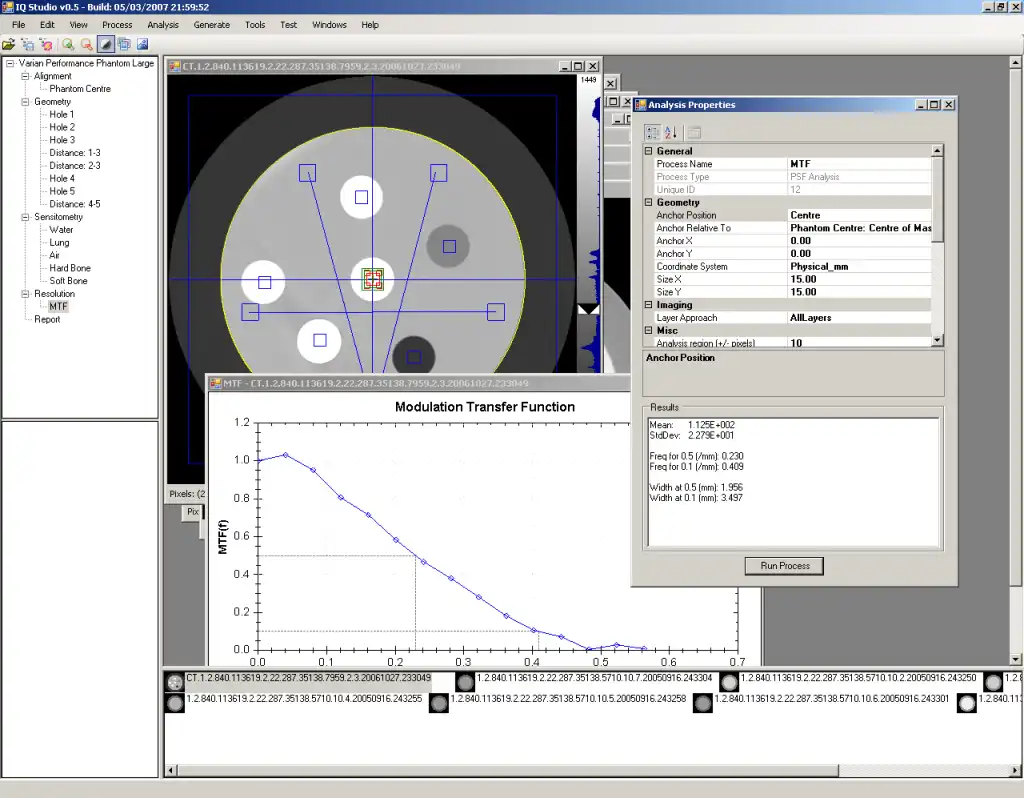Click the IQ Studio application icon in title bar
This screenshot has height=798, width=1024.
click(7, 7)
